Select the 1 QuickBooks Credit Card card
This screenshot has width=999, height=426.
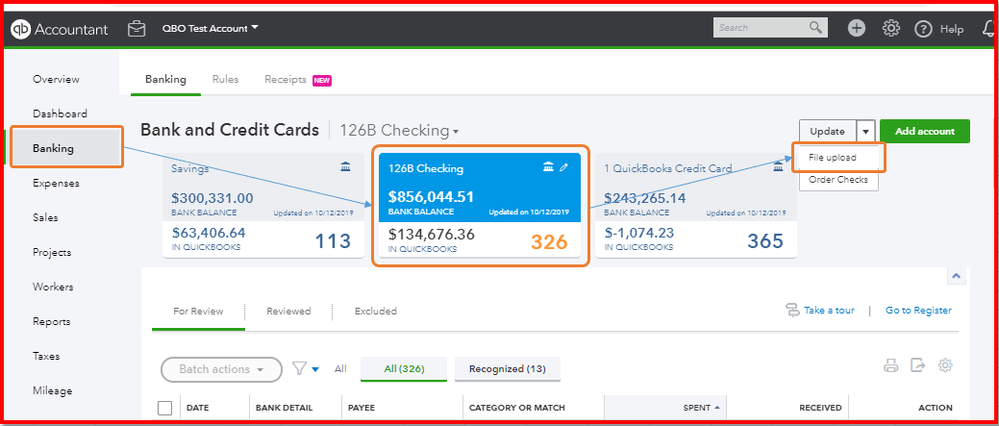(x=695, y=205)
